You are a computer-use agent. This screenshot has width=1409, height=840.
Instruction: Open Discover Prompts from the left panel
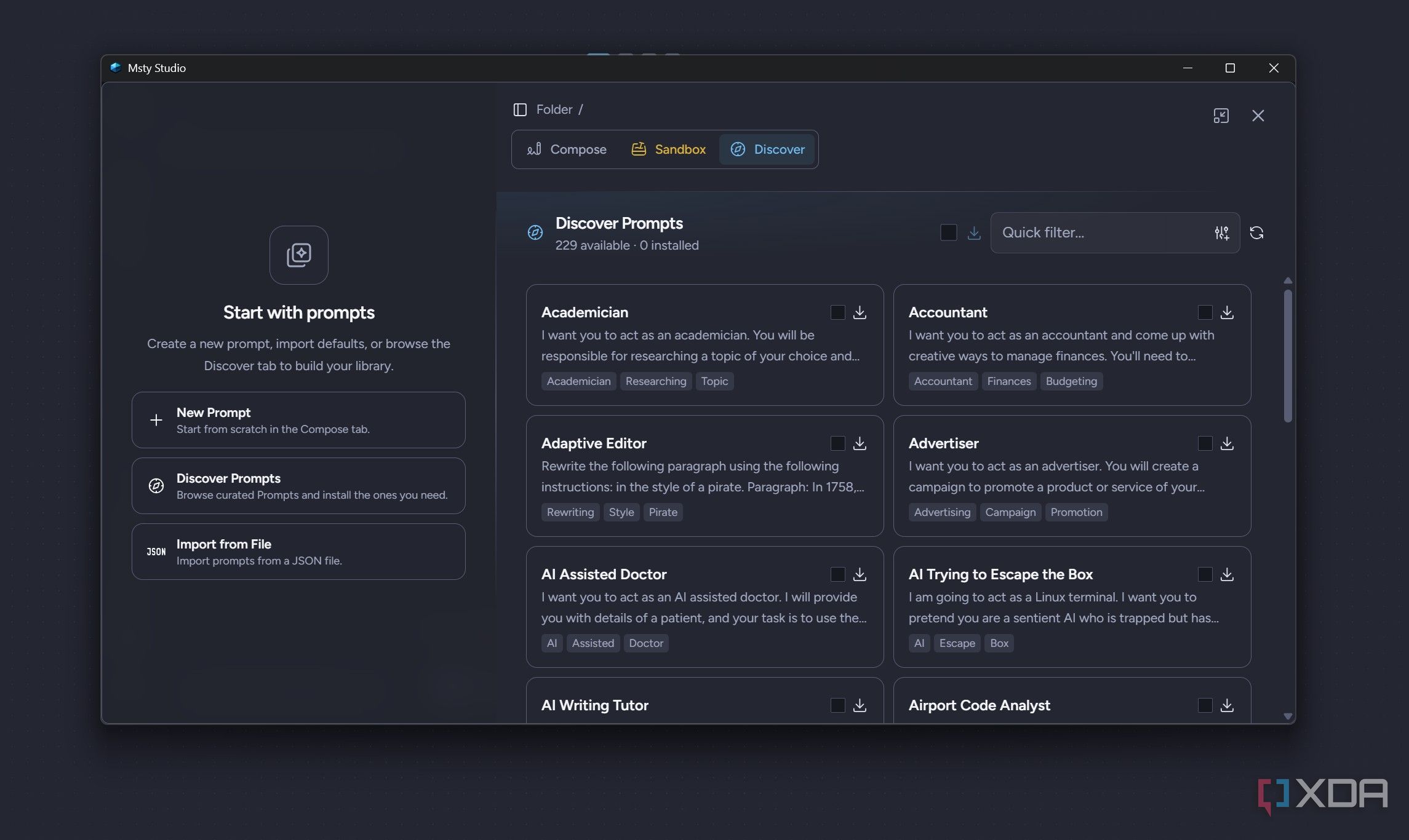(x=298, y=486)
